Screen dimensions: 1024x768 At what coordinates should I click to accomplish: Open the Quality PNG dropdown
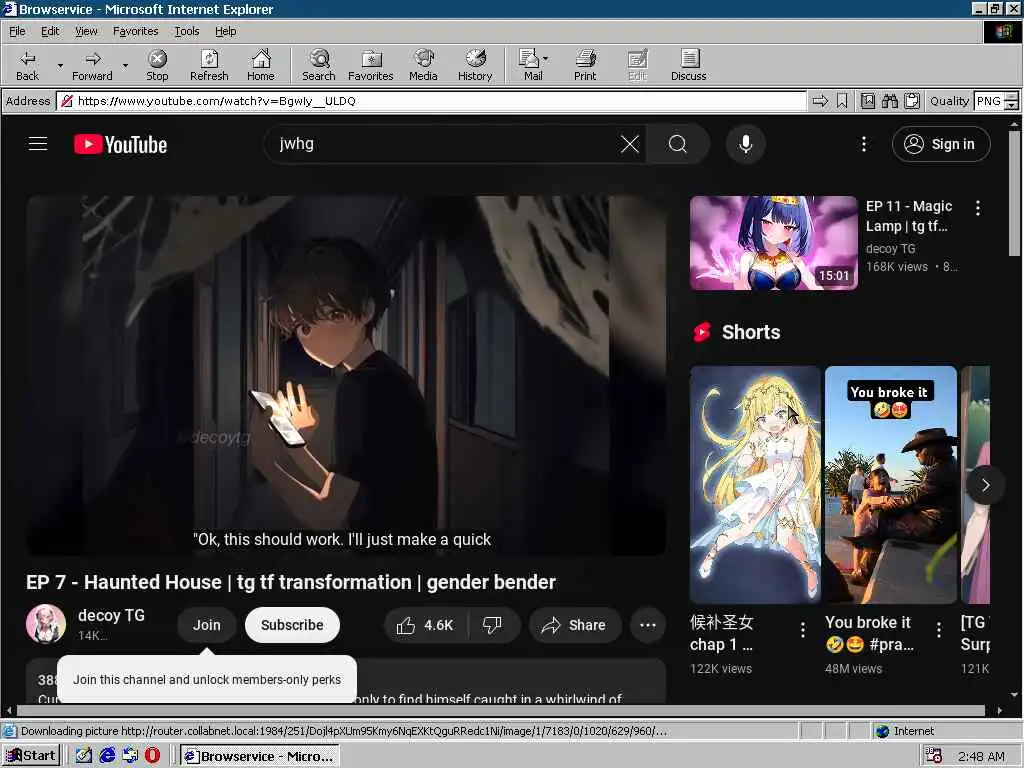1011,101
